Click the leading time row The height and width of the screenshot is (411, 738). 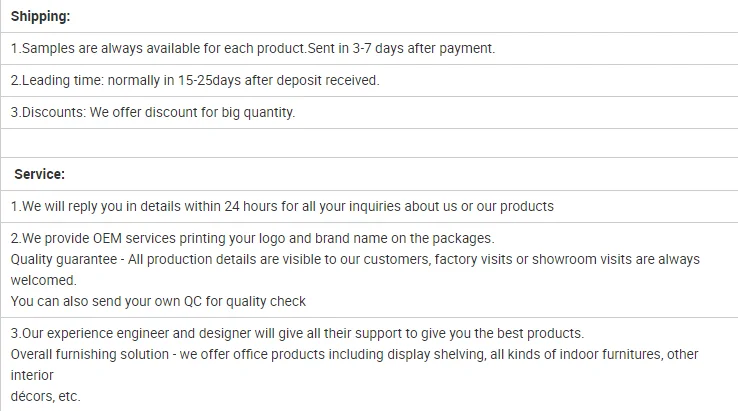click(x=195, y=80)
